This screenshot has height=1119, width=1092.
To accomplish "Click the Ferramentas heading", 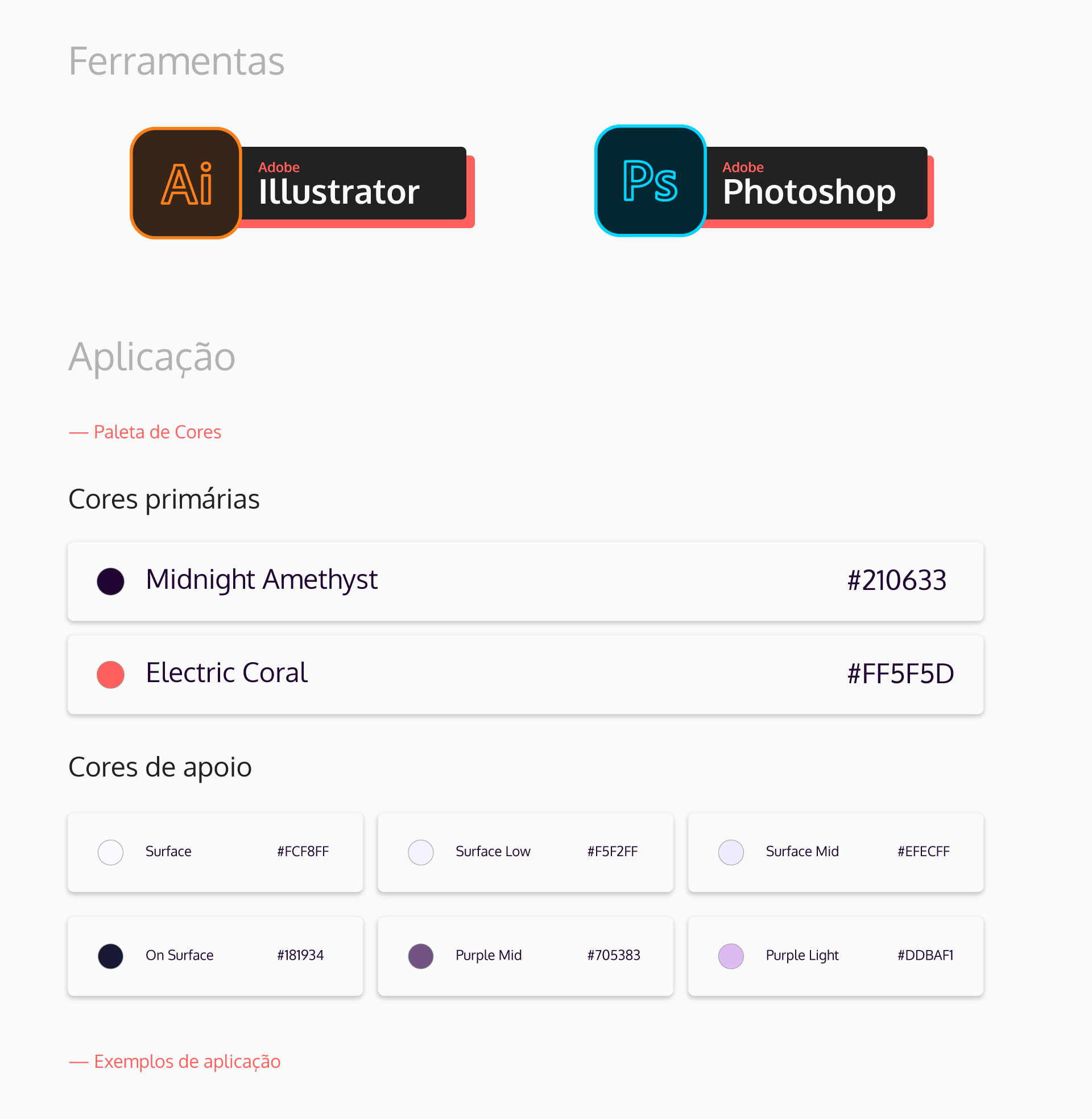I will point(177,61).
